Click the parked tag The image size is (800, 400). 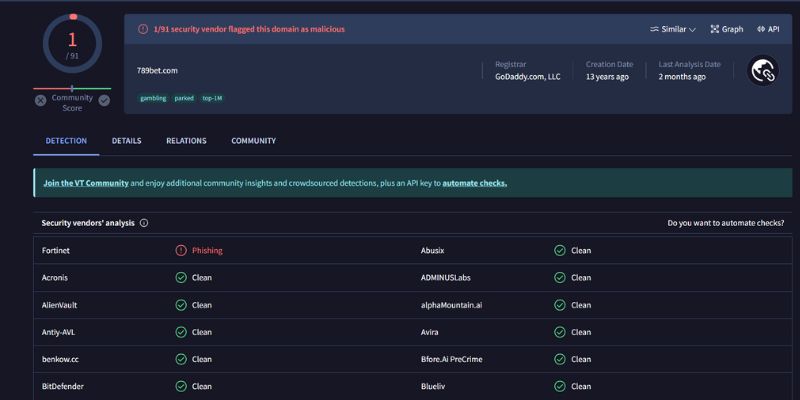tap(184, 98)
